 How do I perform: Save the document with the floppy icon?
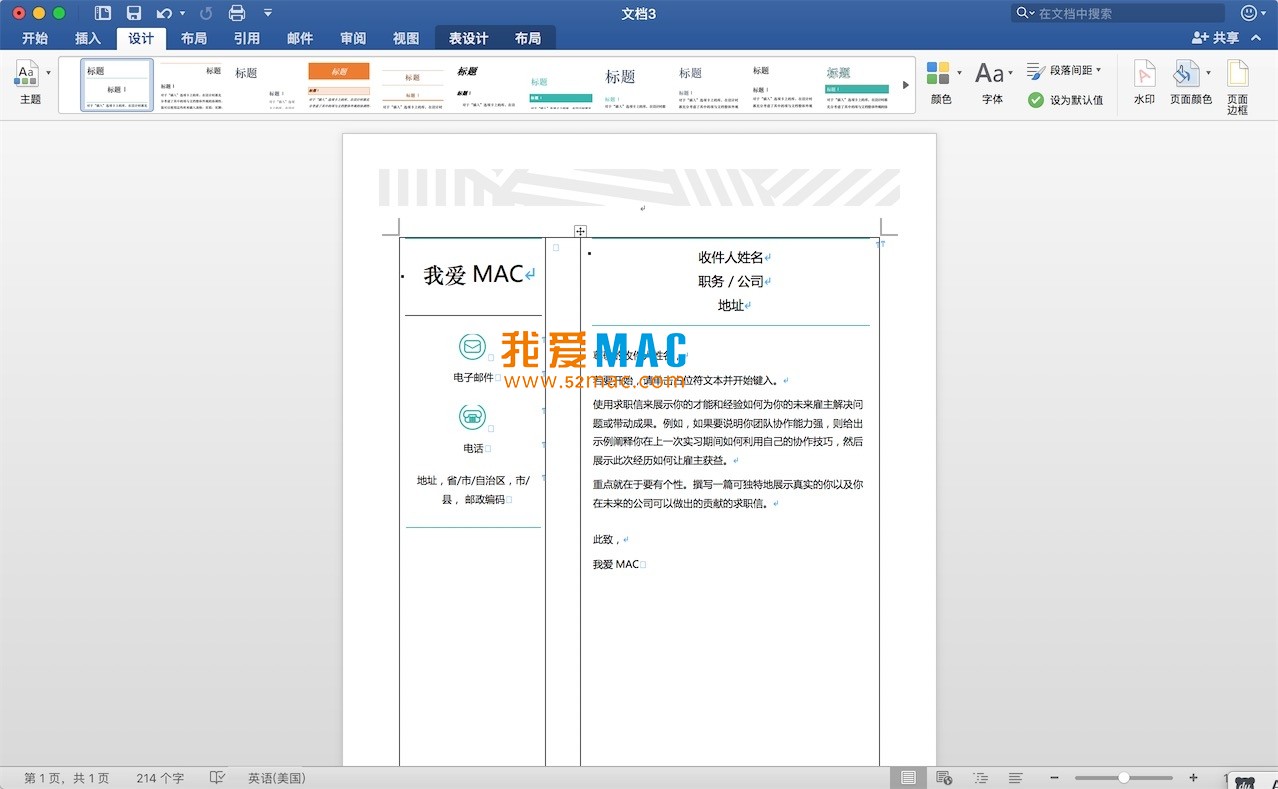134,13
